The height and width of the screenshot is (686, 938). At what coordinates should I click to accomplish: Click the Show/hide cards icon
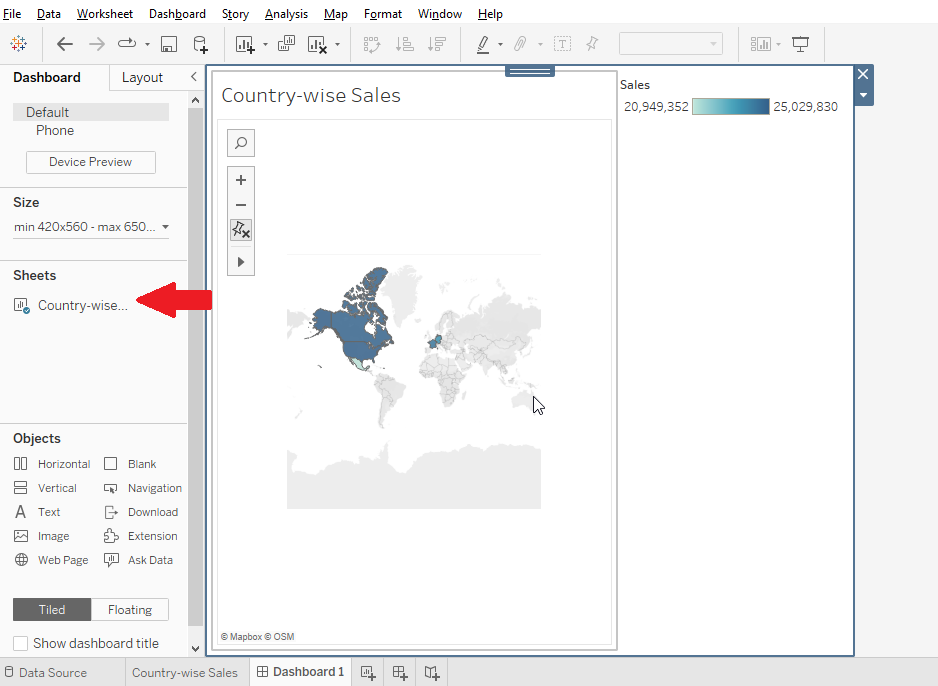(761, 44)
